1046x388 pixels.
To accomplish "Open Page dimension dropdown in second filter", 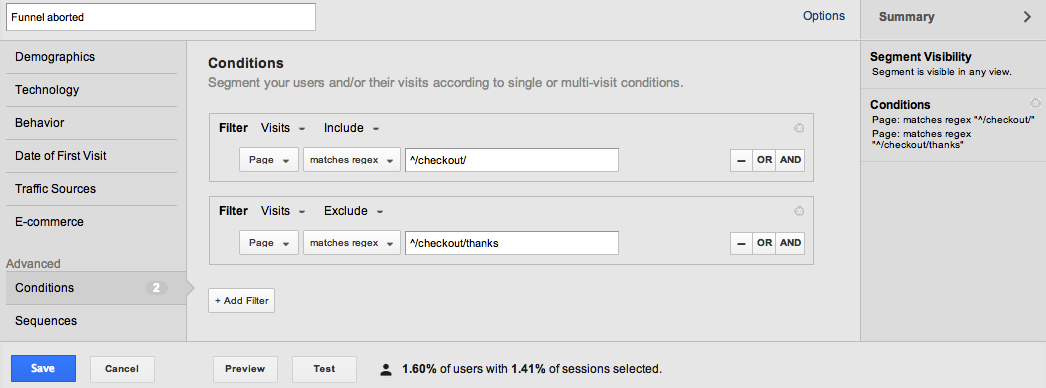I will (x=269, y=243).
